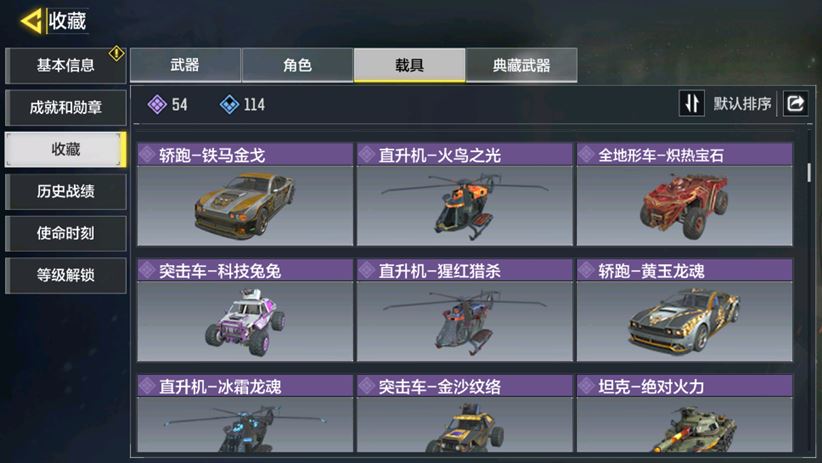The width and height of the screenshot is (822, 463).
Task: Click the purple diamond count icon
Action: pos(157,104)
